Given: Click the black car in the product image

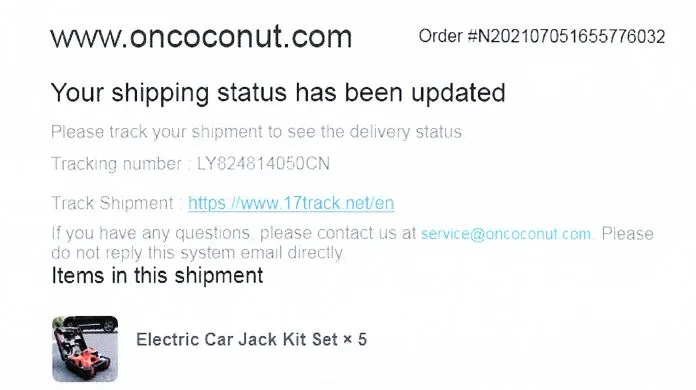Looking at the screenshot, I should point(93,324).
